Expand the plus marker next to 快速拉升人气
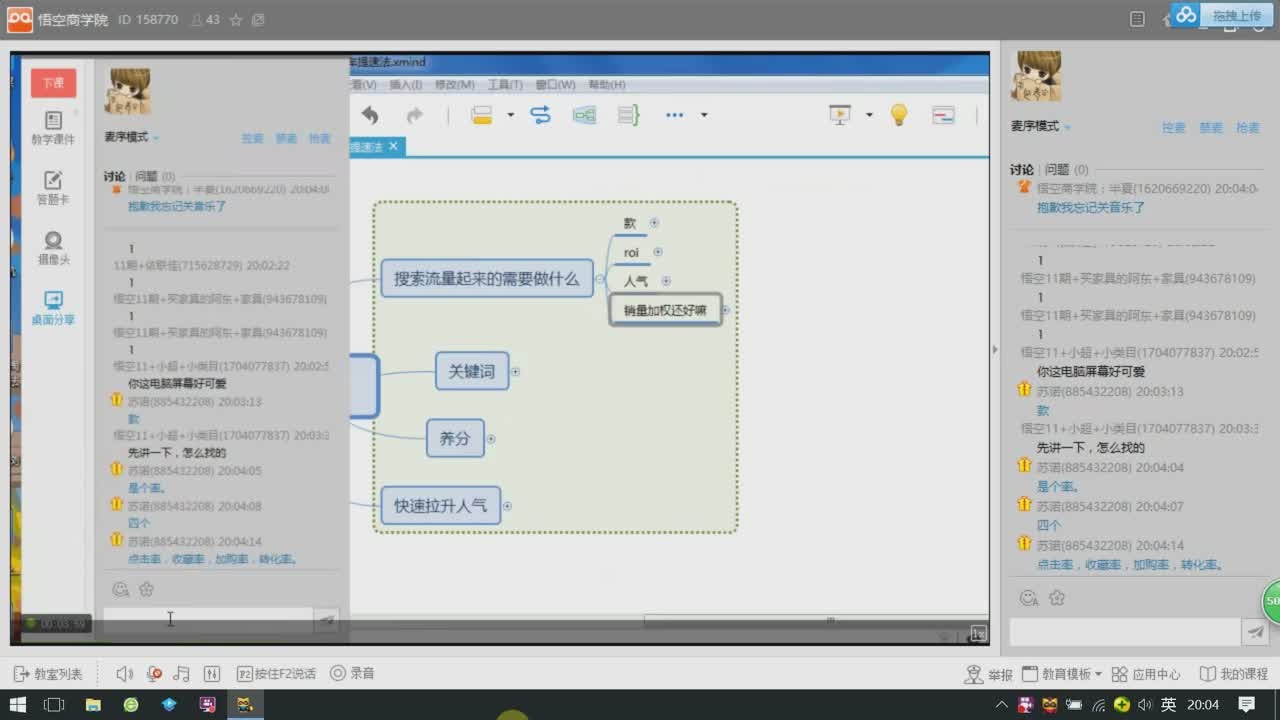 pos(507,506)
